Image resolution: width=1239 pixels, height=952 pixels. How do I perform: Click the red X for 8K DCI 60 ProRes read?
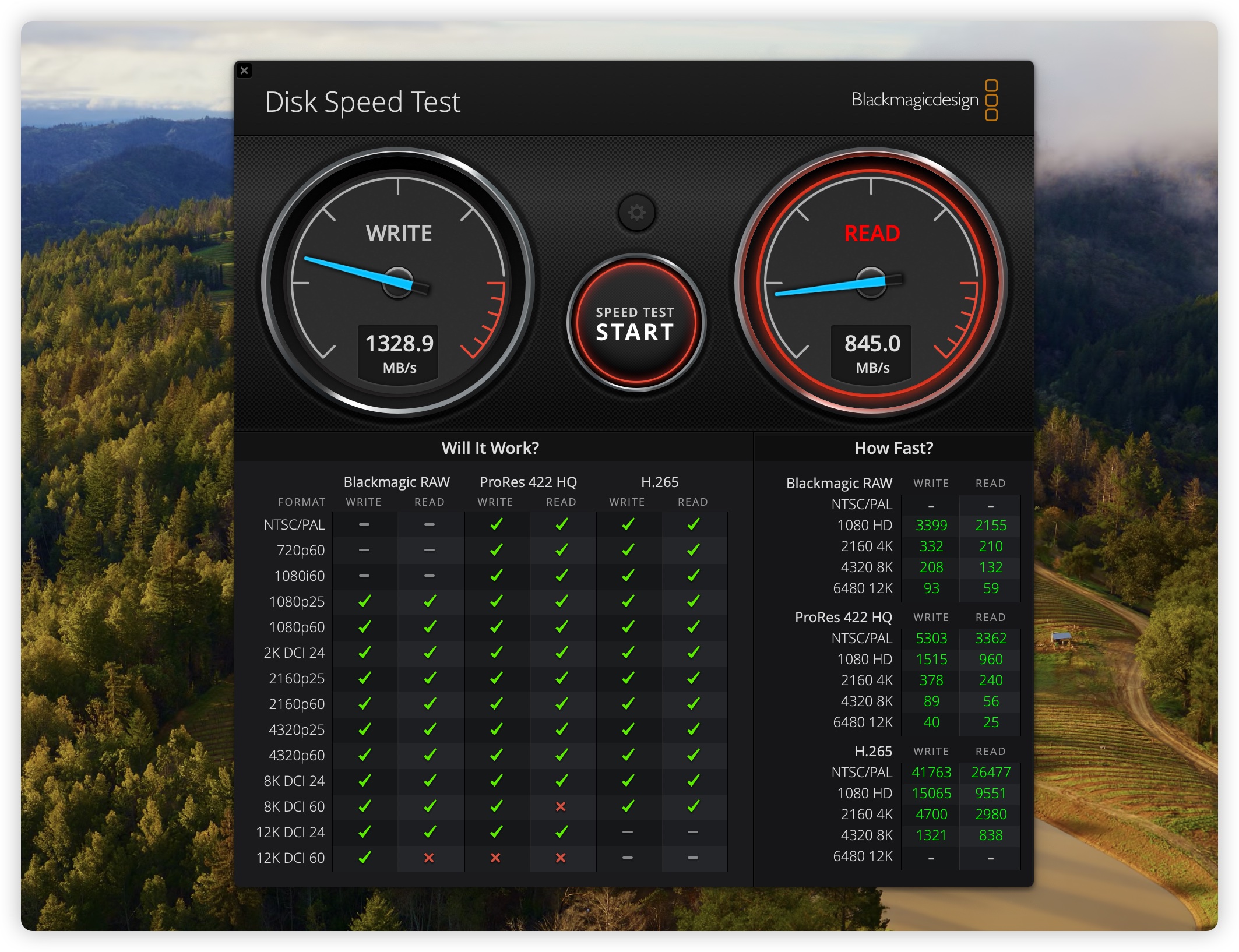click(561, 806)
